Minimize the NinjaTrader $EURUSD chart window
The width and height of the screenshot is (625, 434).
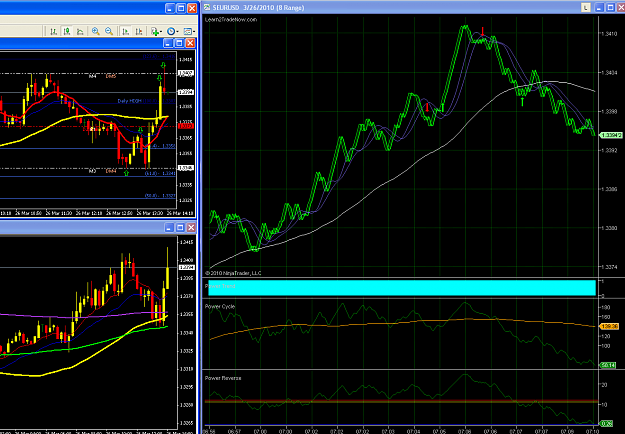(x=599, y=8)
